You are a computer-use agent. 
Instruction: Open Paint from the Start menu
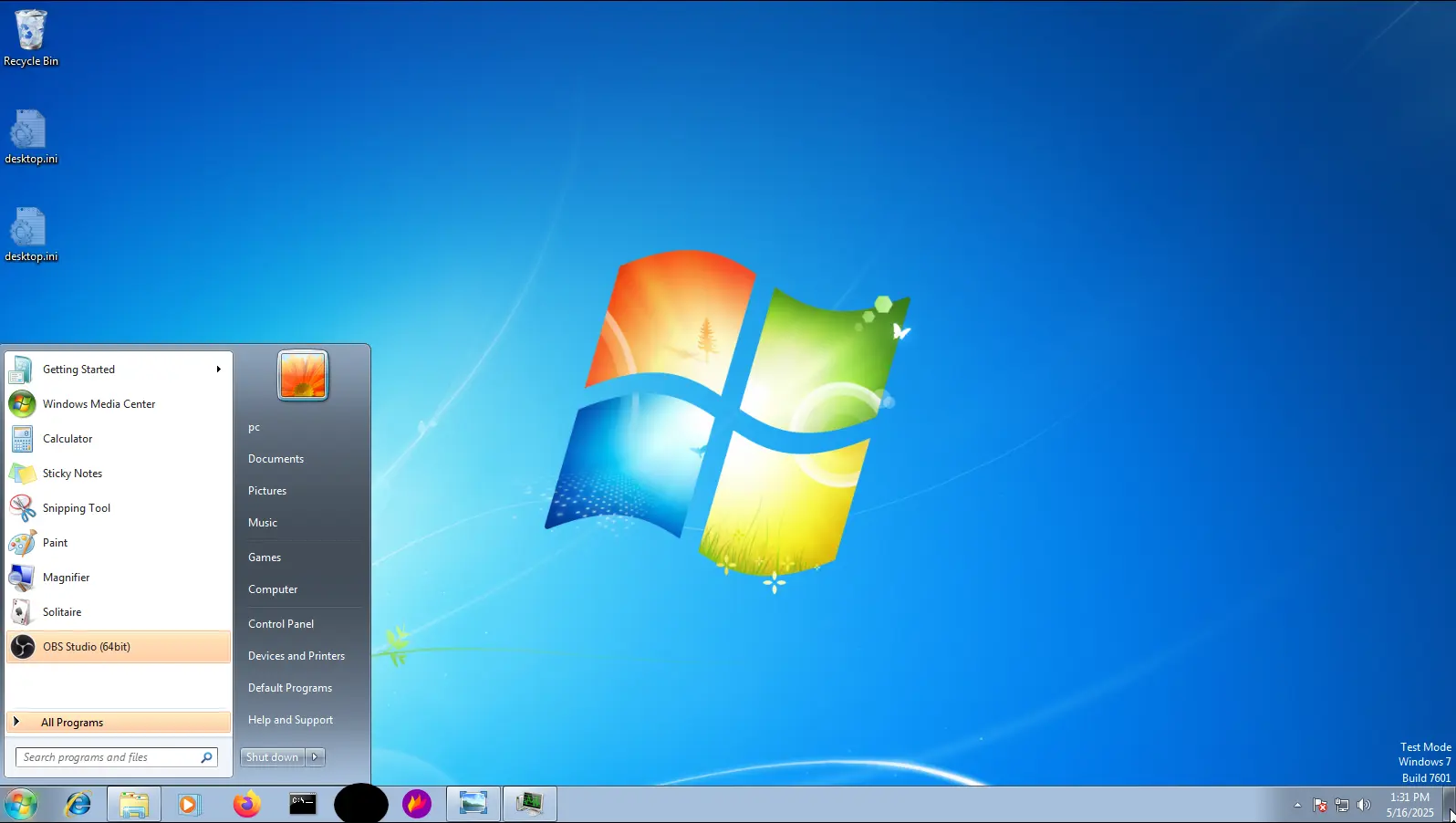(x=119, y=543)
